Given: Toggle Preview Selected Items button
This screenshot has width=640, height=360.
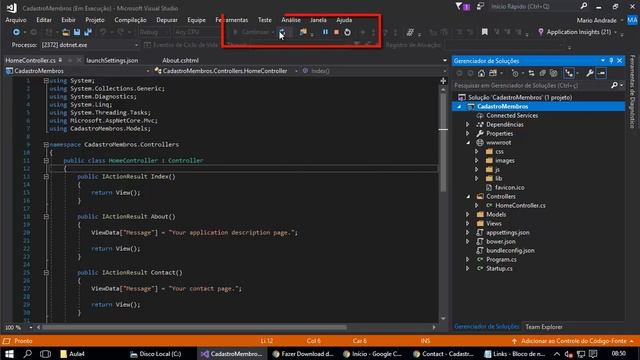Looking at the screenshot, I should click(x=601, y=73).
